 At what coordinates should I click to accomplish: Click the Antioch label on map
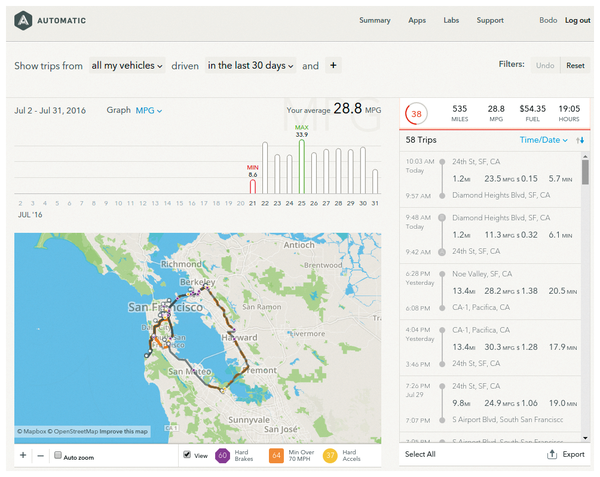click(299, 245)
